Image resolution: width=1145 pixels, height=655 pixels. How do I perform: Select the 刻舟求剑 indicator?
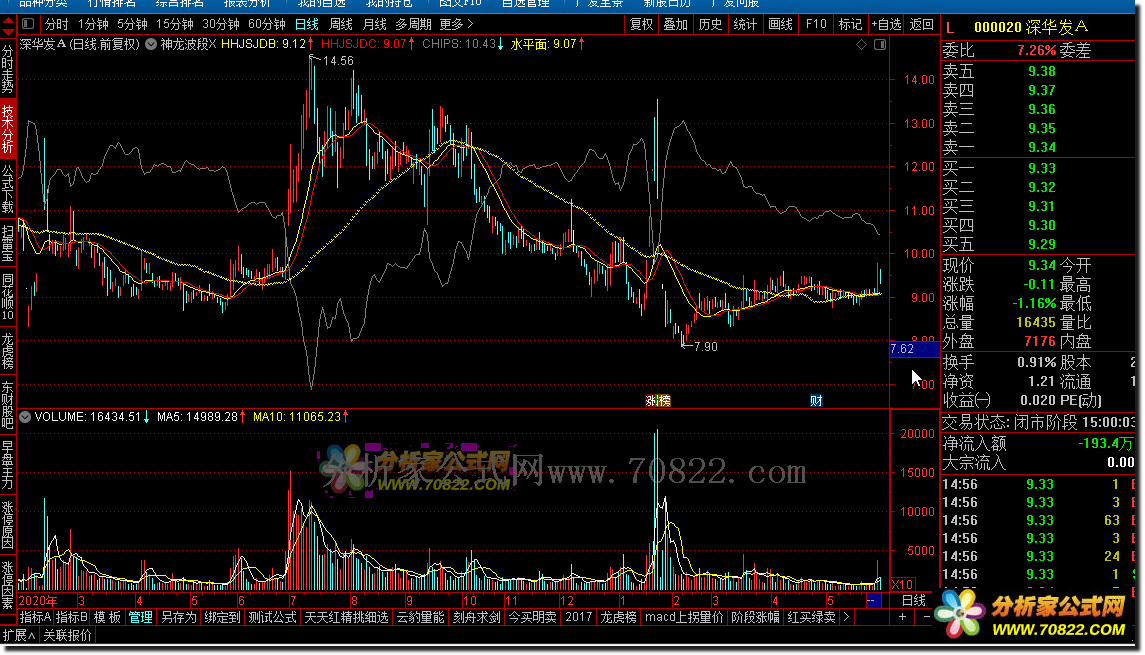click(x=477, y=617)
